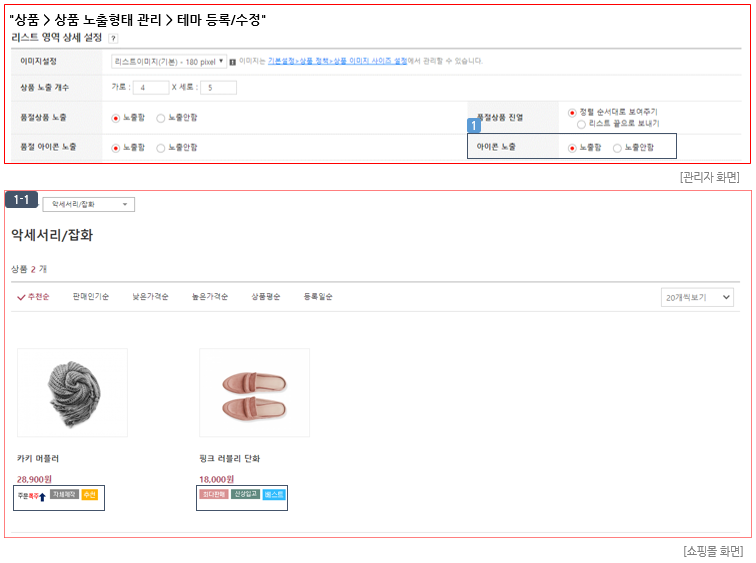Open the 리스트이미지(기본) image size dropdown

click(x=170, y=61)
